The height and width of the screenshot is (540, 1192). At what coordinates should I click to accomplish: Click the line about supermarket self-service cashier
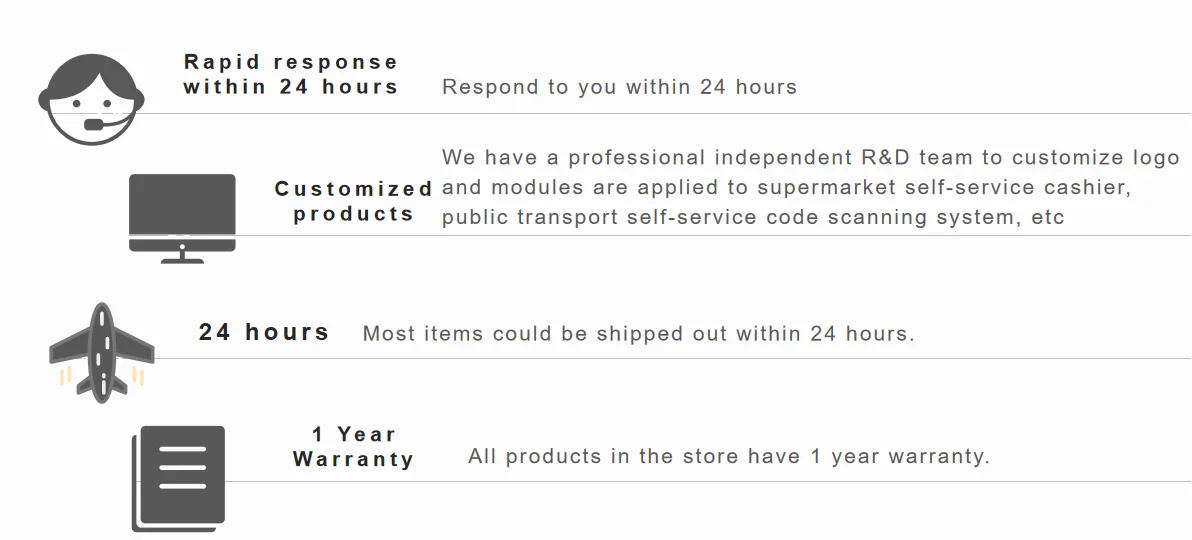coord(786,187)
